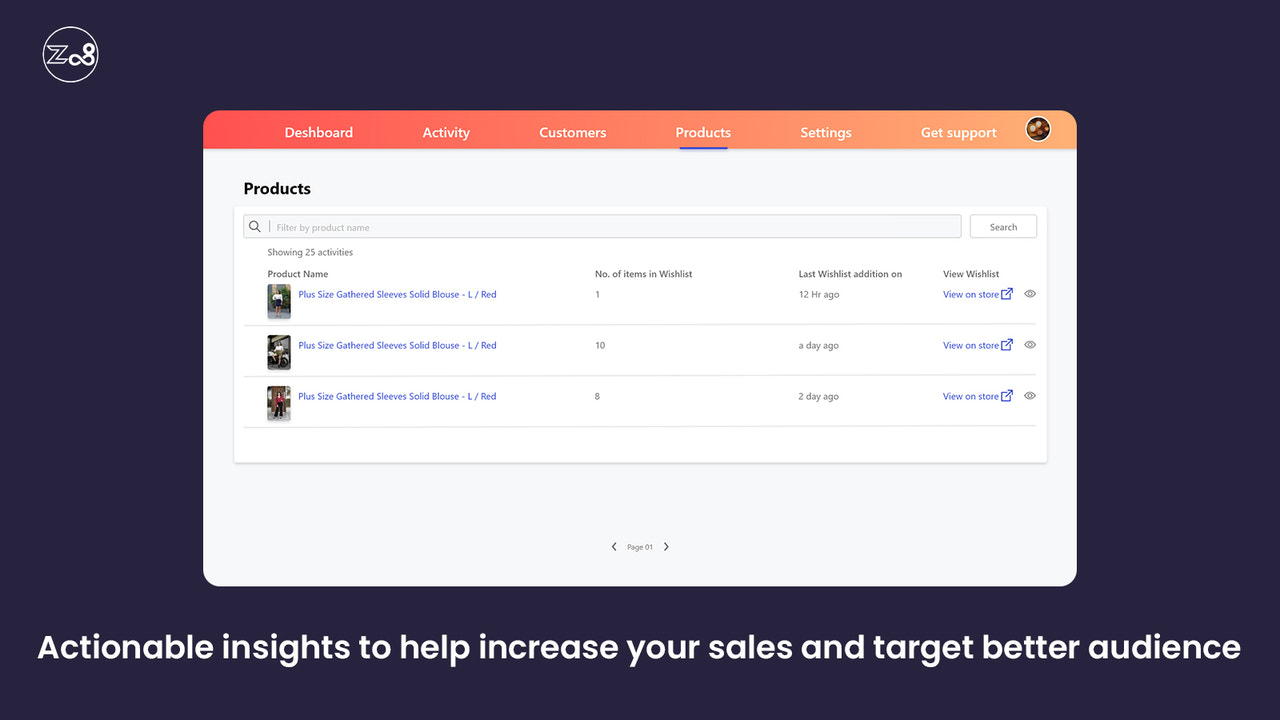The width and height of the screenshot is (1280, 720).
Task: Click the external link icon in the third row
Action: (x=1007, y=395)
